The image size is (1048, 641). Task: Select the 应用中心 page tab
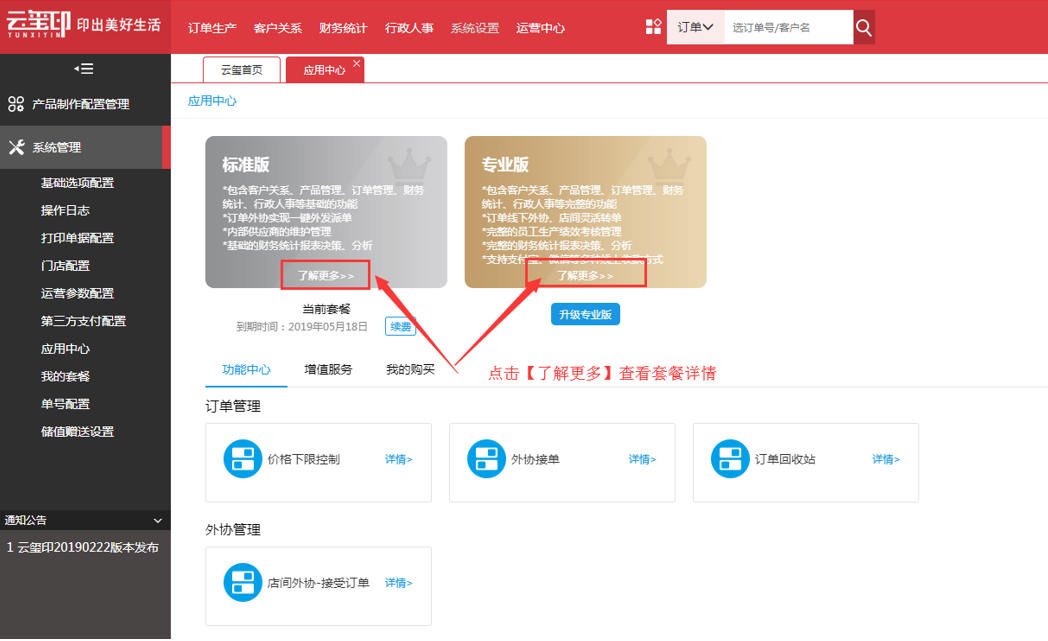[324, 70]
